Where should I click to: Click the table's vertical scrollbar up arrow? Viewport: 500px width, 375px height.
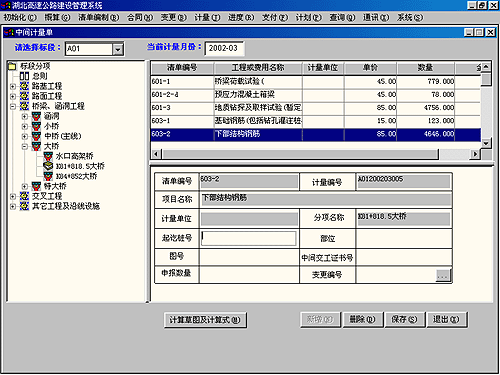(x=486, y=67)
